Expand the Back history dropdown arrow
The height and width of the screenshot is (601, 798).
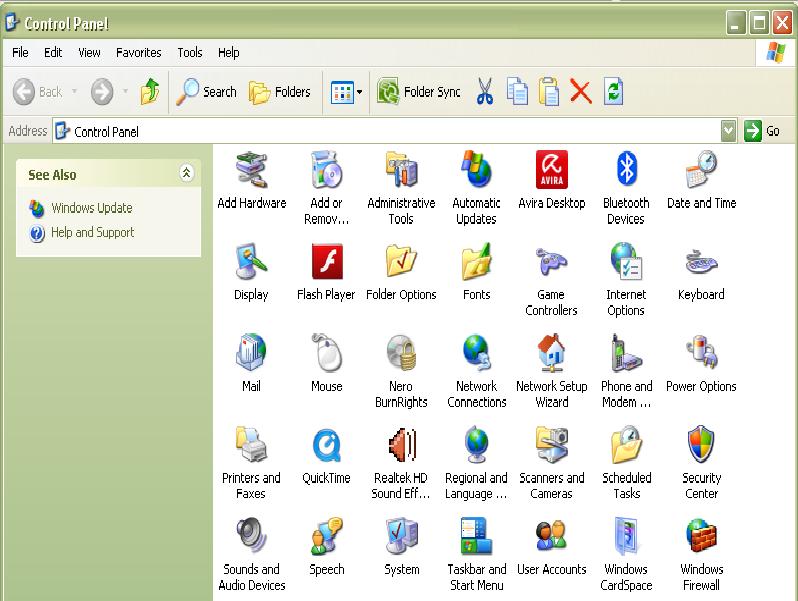click(x=74, y=92)
